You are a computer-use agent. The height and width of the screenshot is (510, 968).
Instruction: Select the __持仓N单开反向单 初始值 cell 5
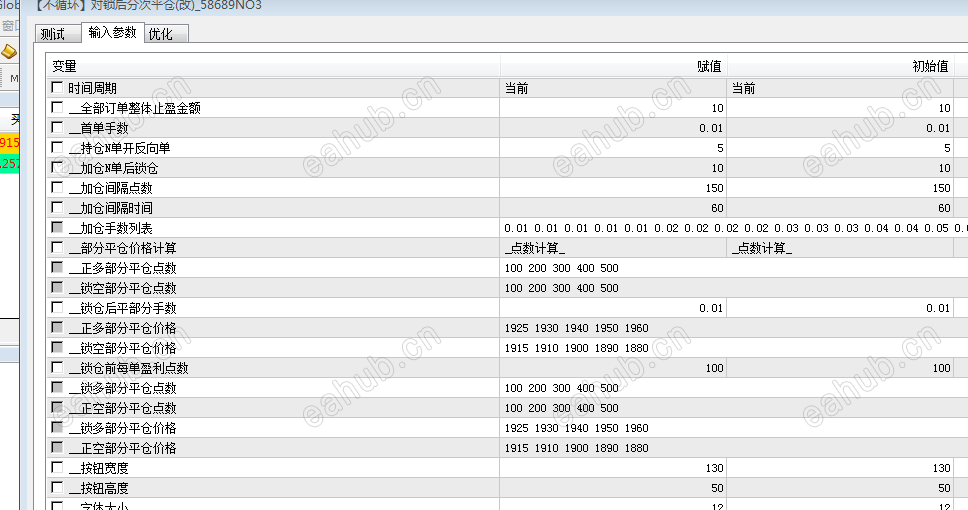tap(840, 148)
